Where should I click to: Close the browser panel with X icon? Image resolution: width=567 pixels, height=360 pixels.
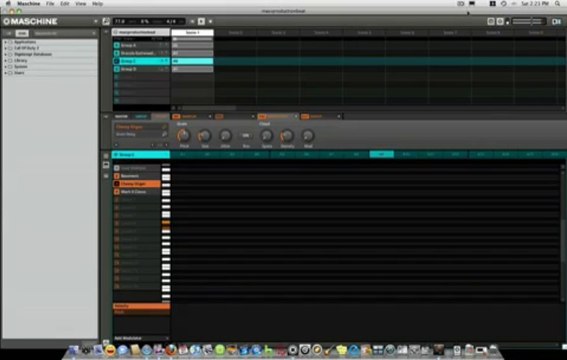[94, 33]
